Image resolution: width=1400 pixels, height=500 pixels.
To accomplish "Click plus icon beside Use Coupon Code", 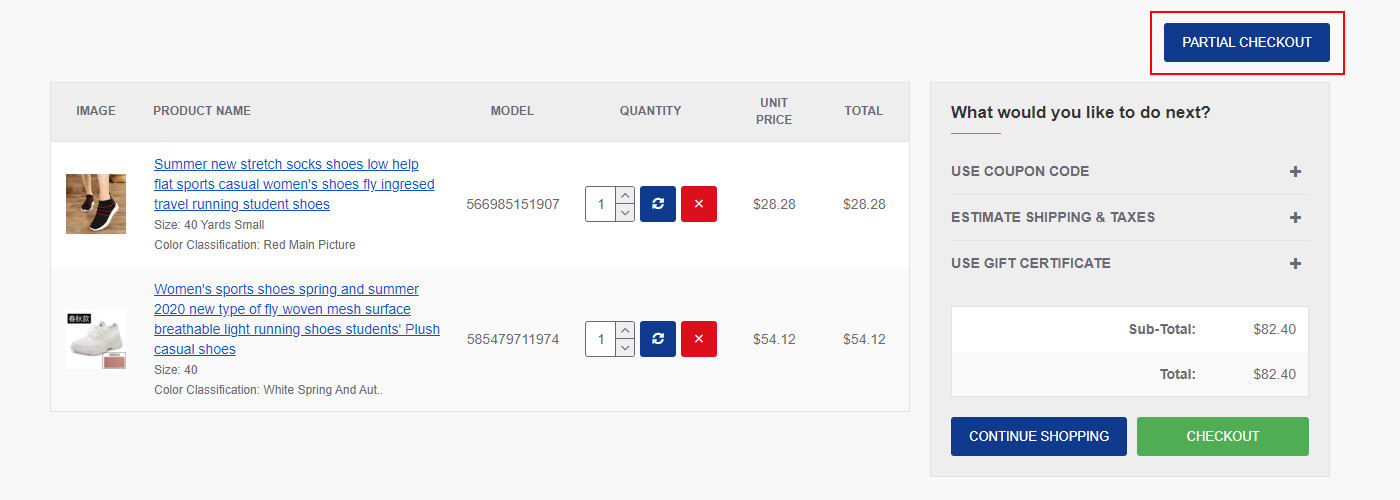I will (x=1295, y=171).
